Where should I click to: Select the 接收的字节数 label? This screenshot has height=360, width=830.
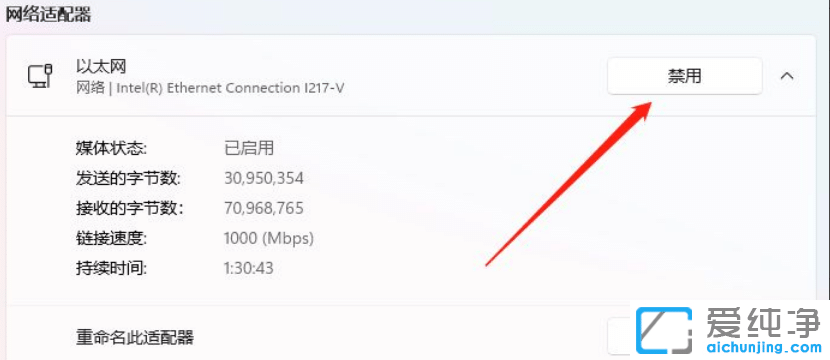[x=129, y=208]
